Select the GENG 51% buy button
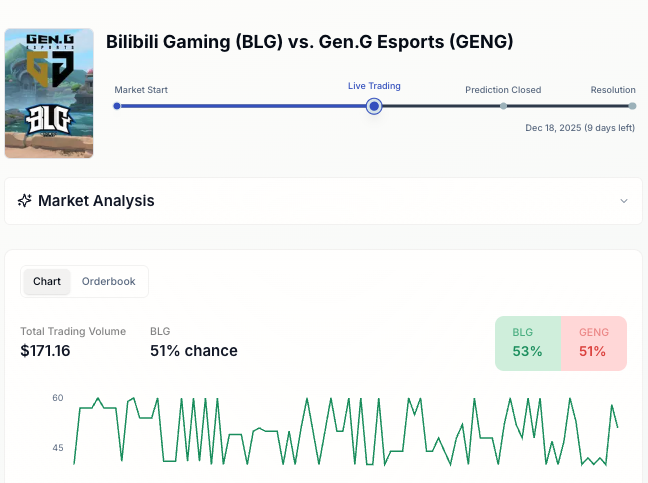648x483 pixels. tap(594, 343)
